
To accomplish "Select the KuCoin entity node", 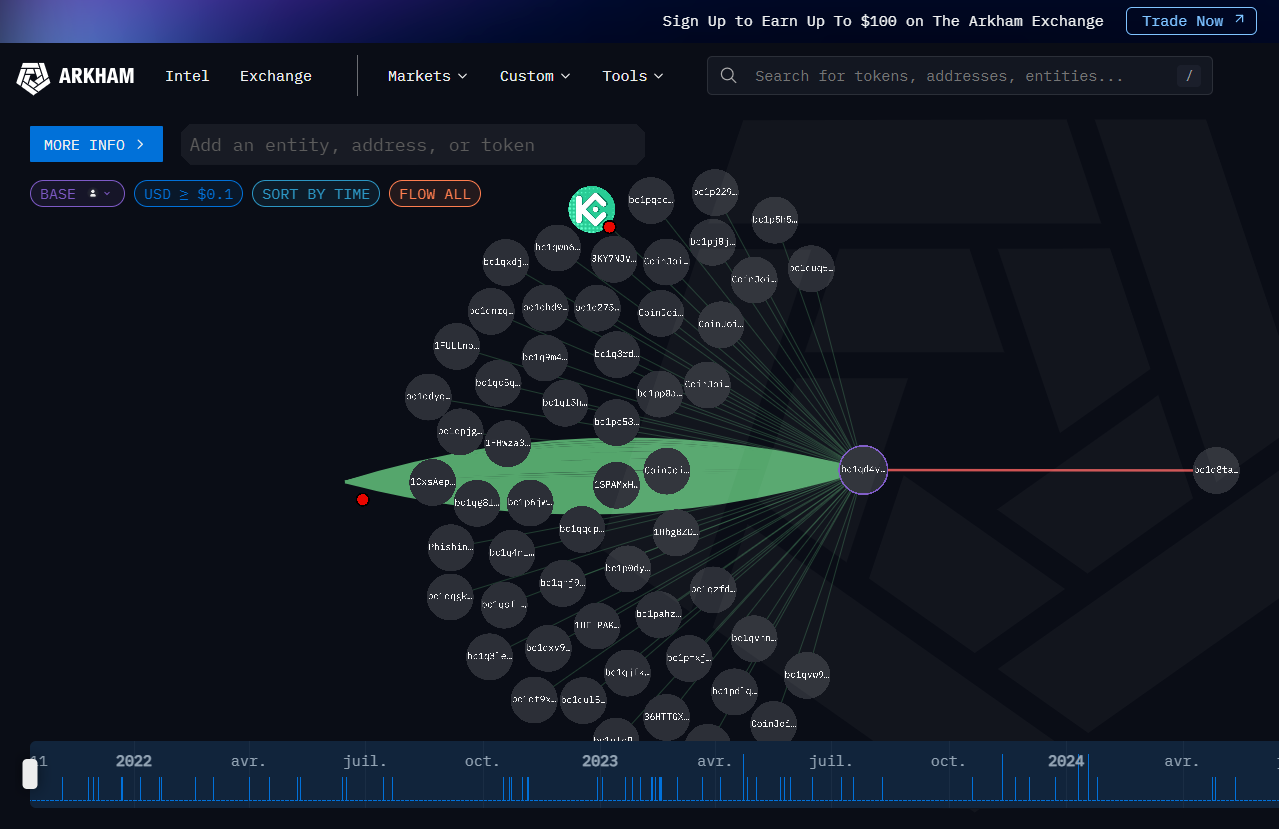I will coord(592,210).
